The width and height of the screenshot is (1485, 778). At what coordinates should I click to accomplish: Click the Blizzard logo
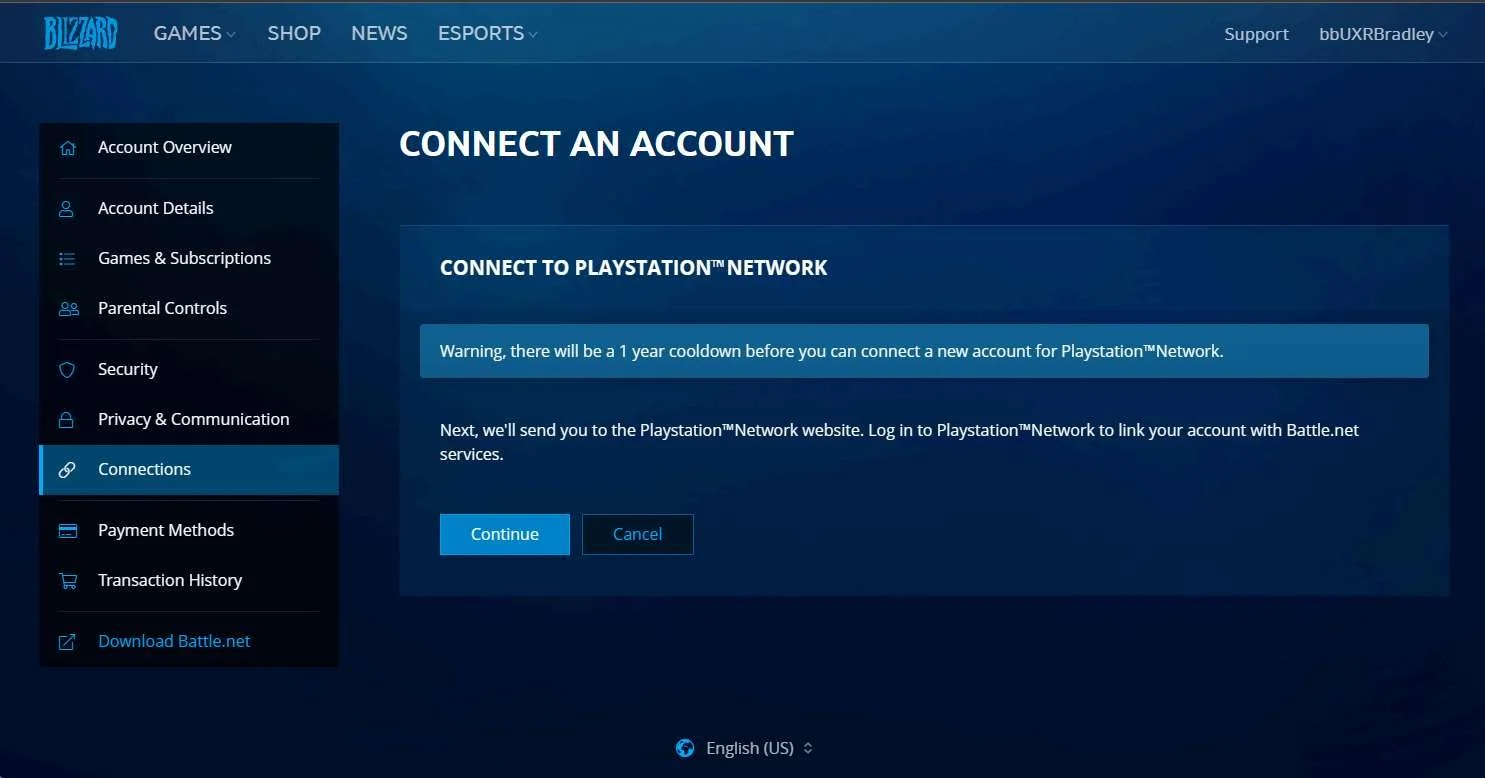coord(81,33)
